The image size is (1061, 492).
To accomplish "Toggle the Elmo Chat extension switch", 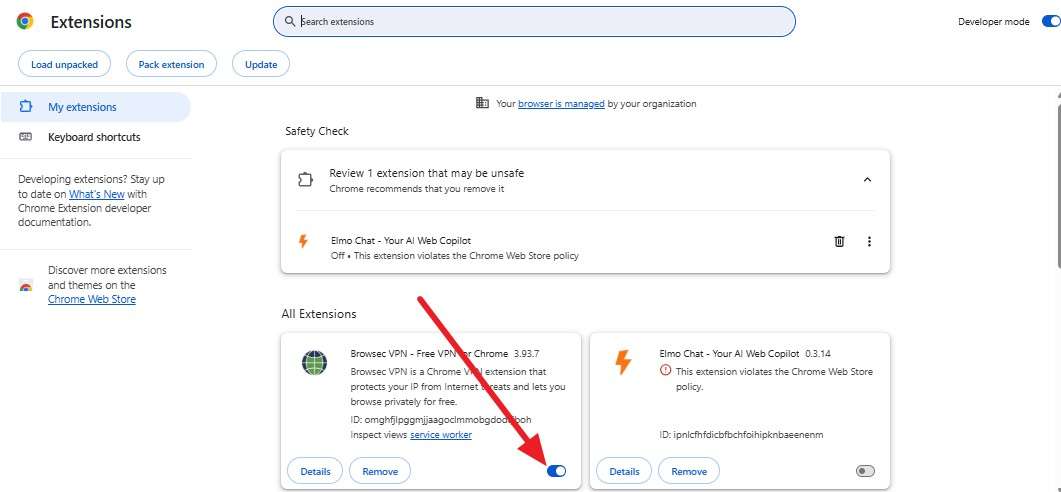I will coord(865,471).
